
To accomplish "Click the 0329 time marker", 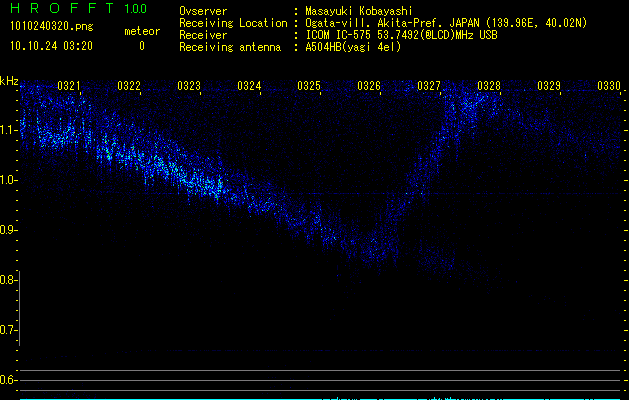I will pyautogui.click(x=549, y=85).
